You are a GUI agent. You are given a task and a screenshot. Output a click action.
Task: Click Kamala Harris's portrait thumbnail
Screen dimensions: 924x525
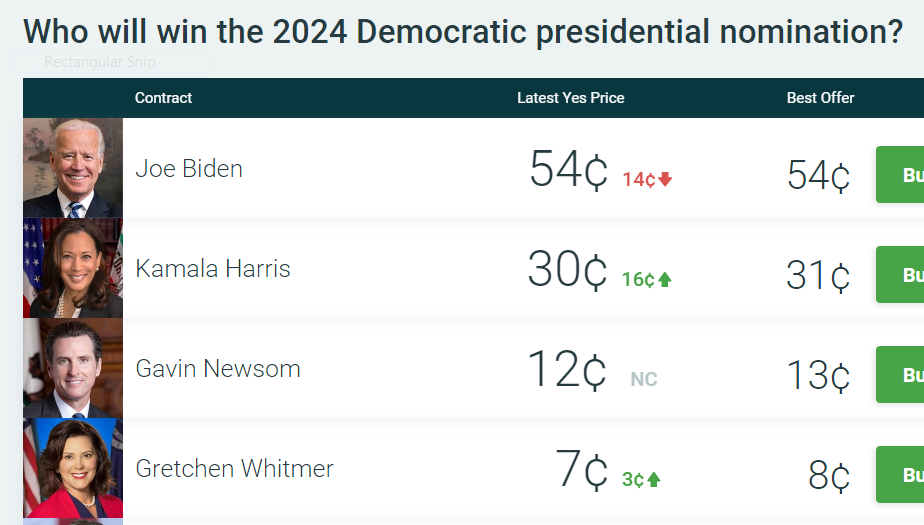click(73, 268)
